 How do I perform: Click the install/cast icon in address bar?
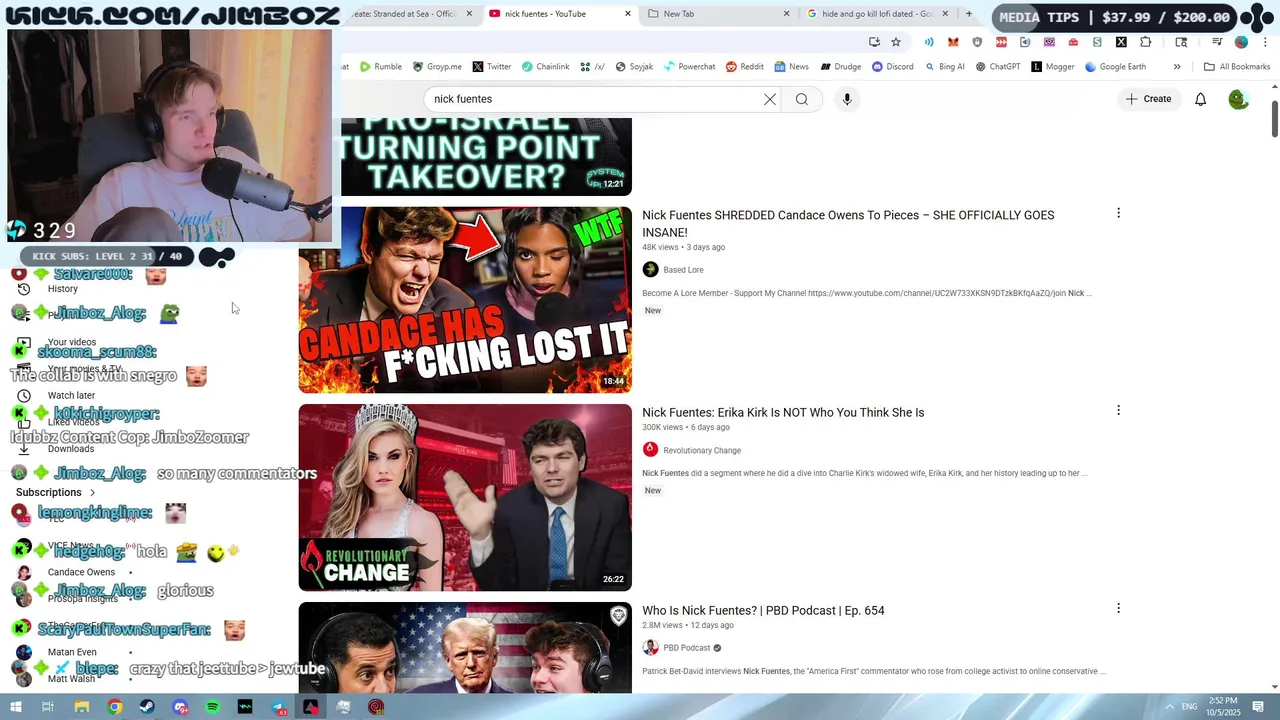pos(874,42)
